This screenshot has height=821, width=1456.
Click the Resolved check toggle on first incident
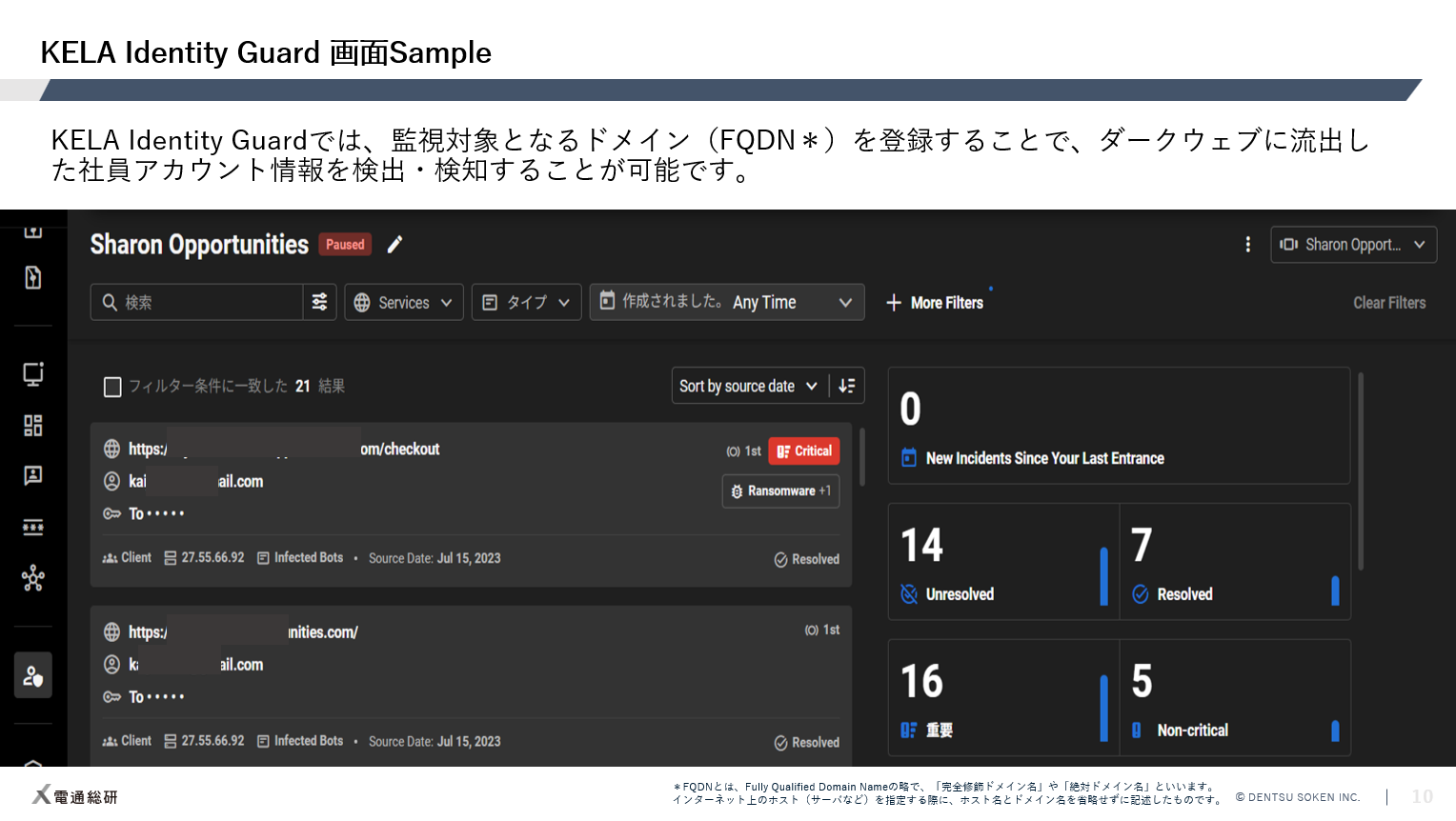(x=806, y=559)
